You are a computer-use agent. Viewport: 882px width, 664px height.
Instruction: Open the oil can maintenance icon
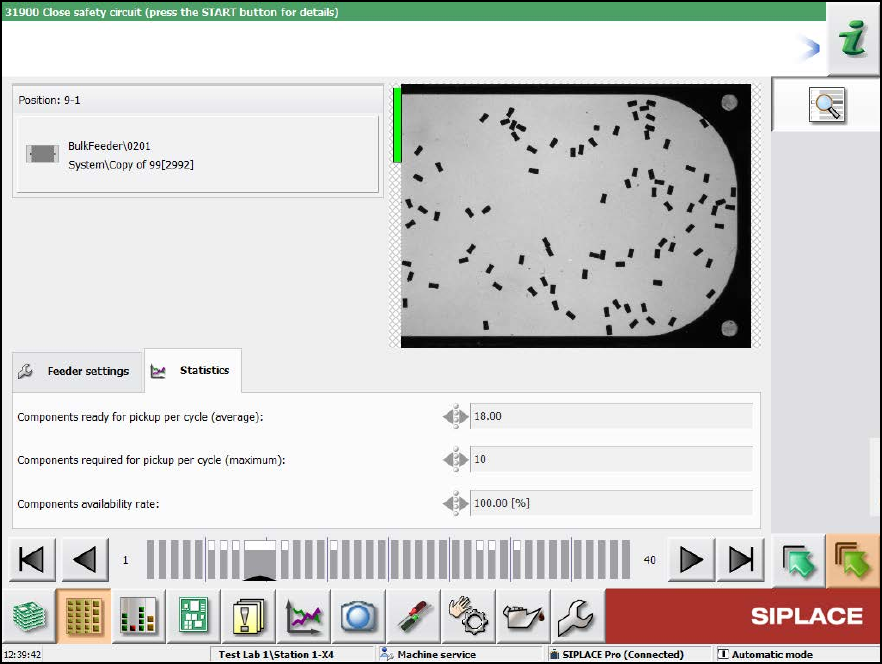pos(523,616)
